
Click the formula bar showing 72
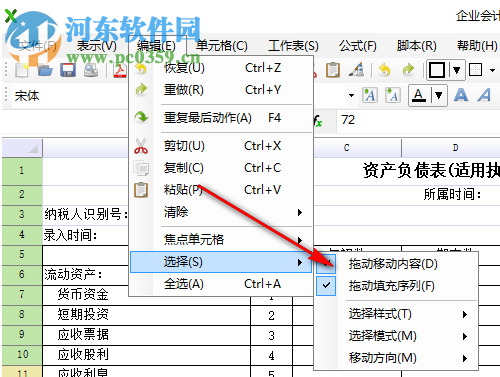tap(418, 120)
